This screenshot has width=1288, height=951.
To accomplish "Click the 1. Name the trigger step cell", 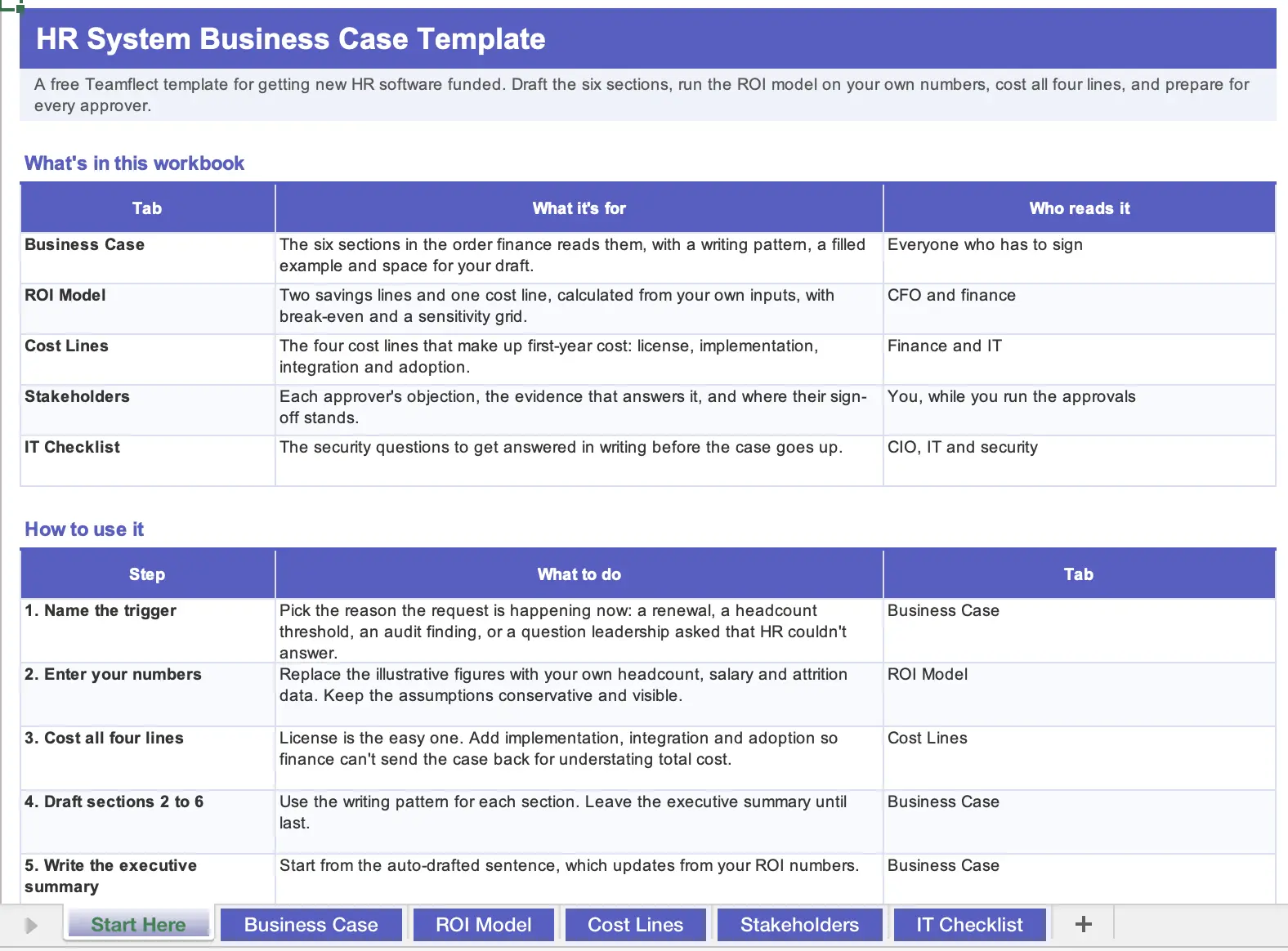I will point(147,631).
